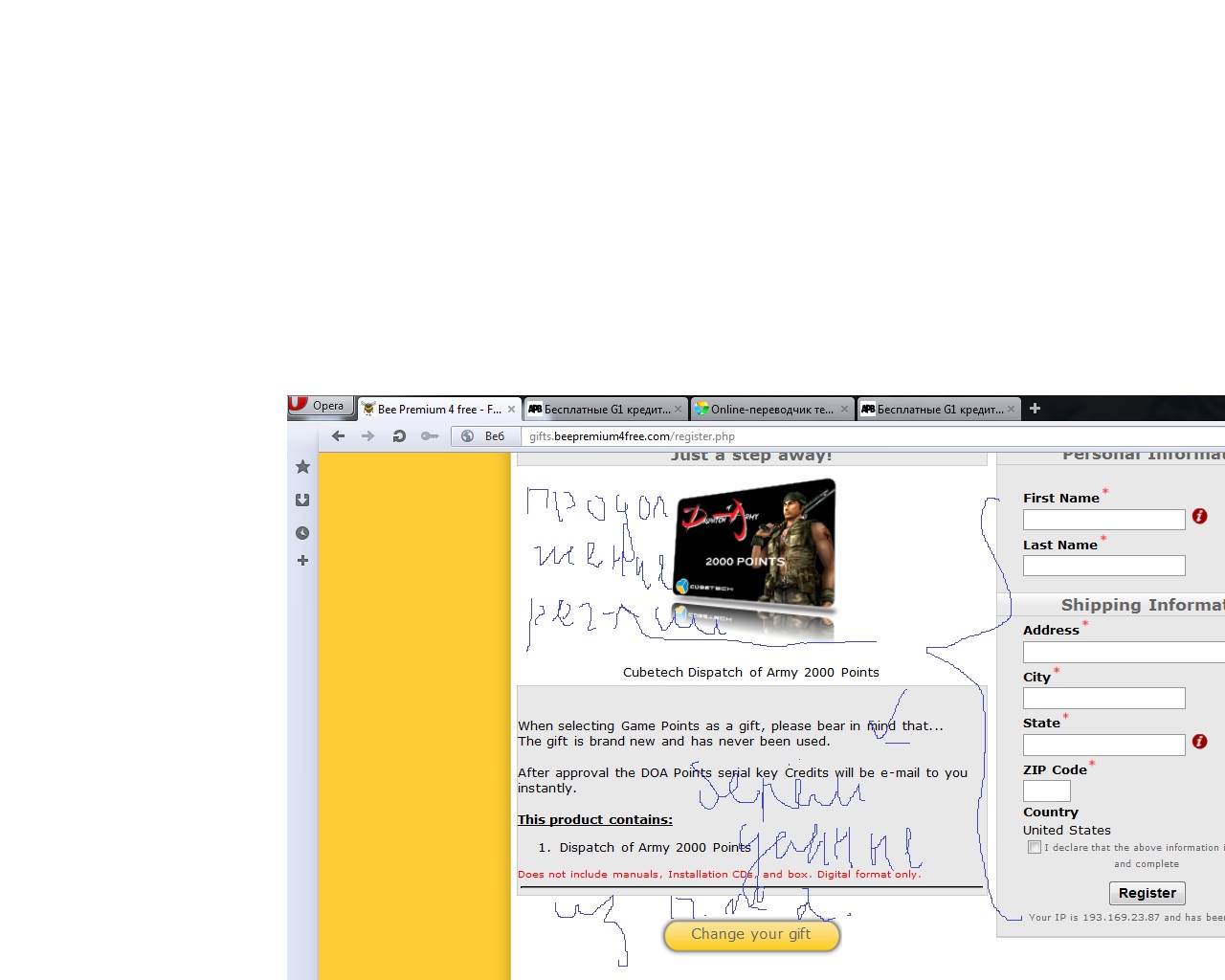The width and height of the screenshot is (1225, 980).
Task: Open the History clock panel in sidebar
Action: point(302,533)
